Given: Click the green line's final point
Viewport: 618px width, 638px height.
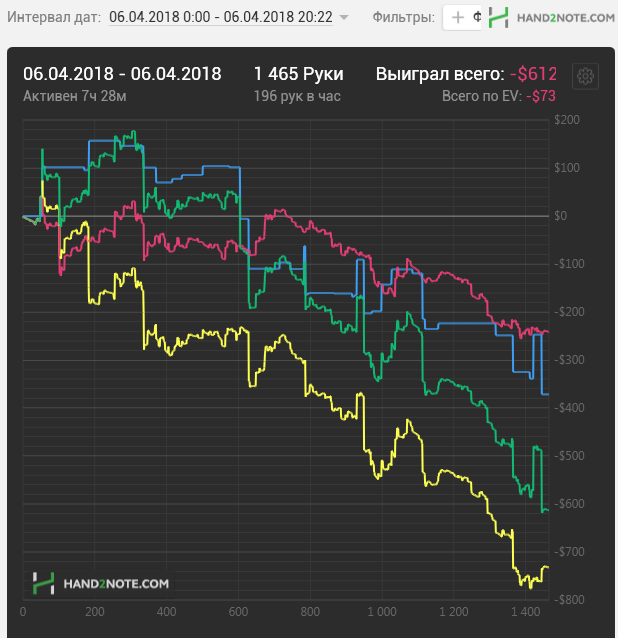Looking at the screenshot, I should coord(548,510).
